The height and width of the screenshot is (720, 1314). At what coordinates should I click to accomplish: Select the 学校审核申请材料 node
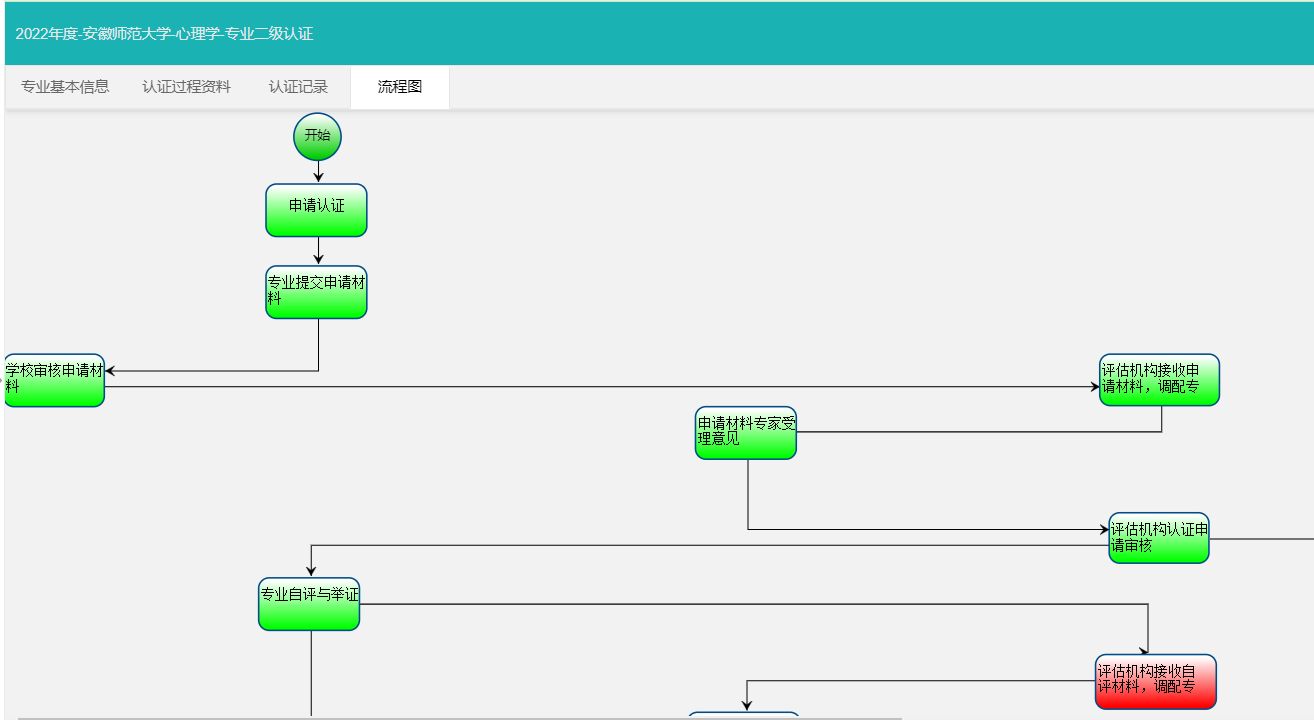[55, 380]
